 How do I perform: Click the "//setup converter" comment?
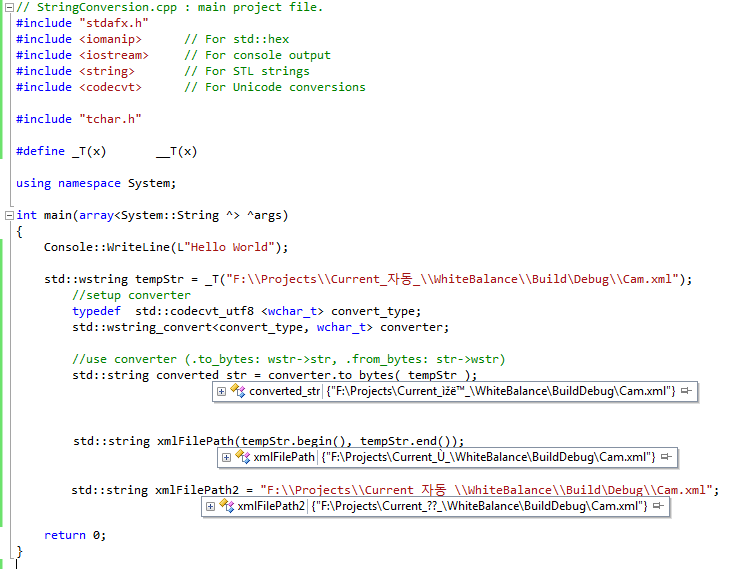point(131,295)
